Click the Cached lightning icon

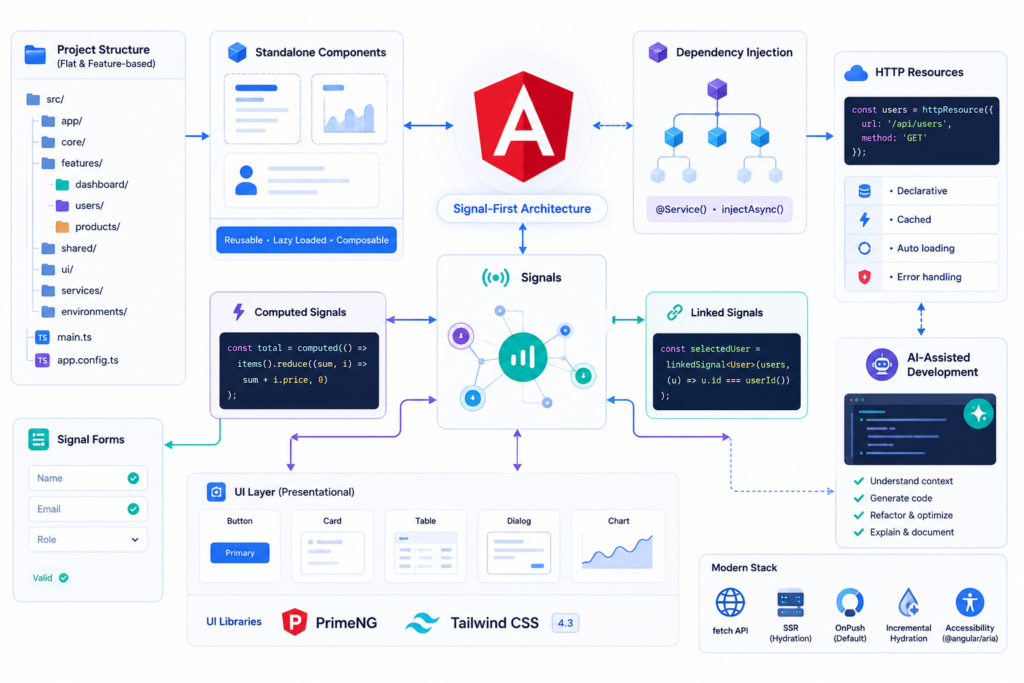tap(864, 219)
